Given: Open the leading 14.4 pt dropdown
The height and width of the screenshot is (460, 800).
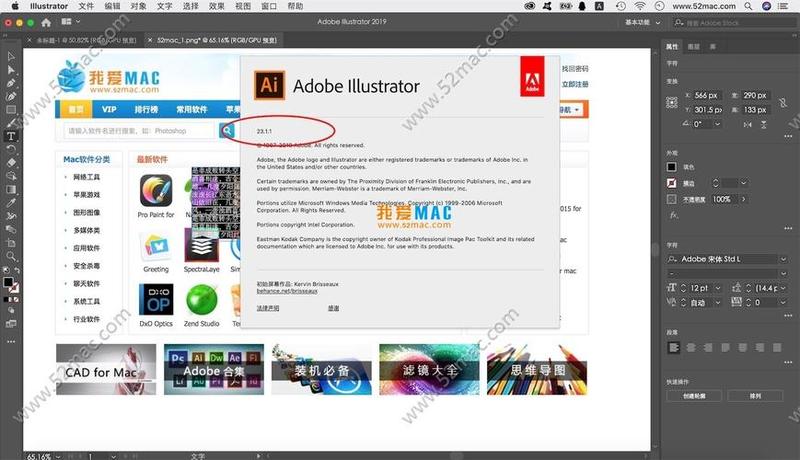Looking at the screenshot, I should click(x=783, y=288).
